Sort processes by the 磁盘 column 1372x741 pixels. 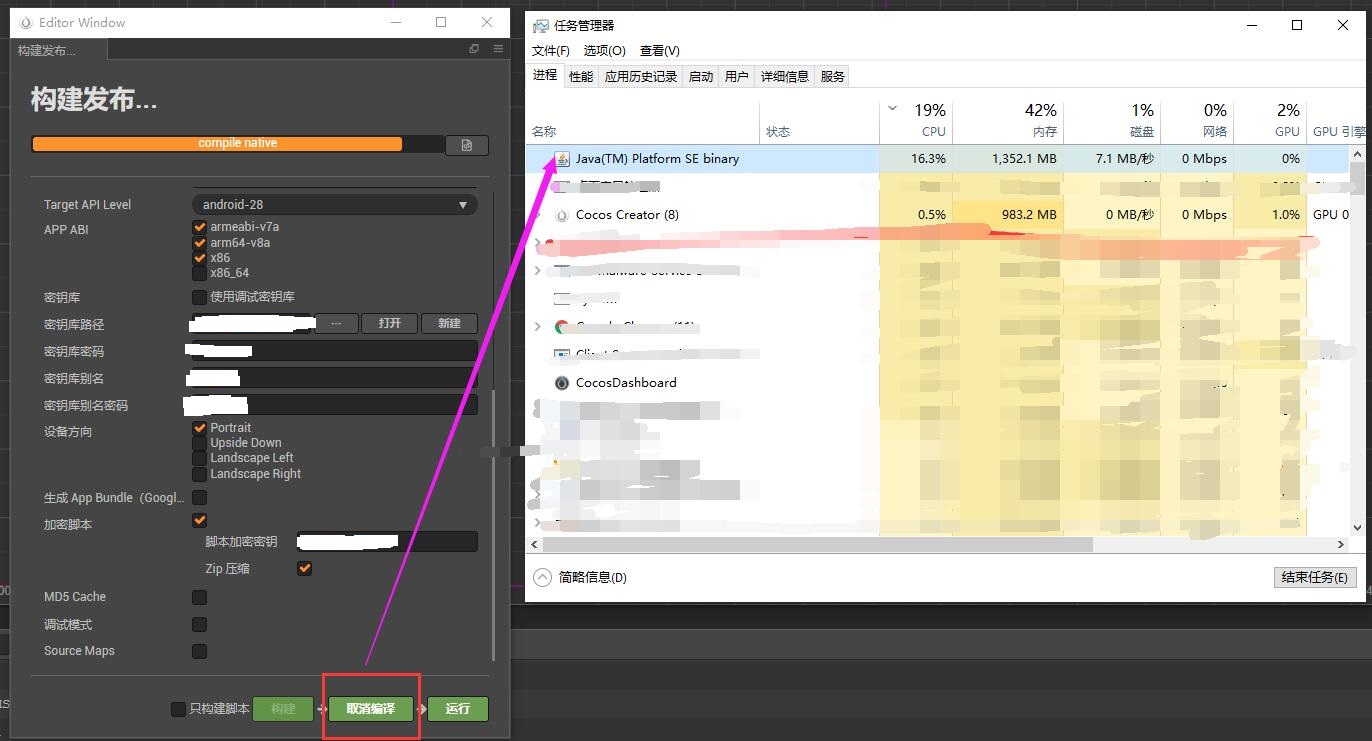tap(1110, 122)
